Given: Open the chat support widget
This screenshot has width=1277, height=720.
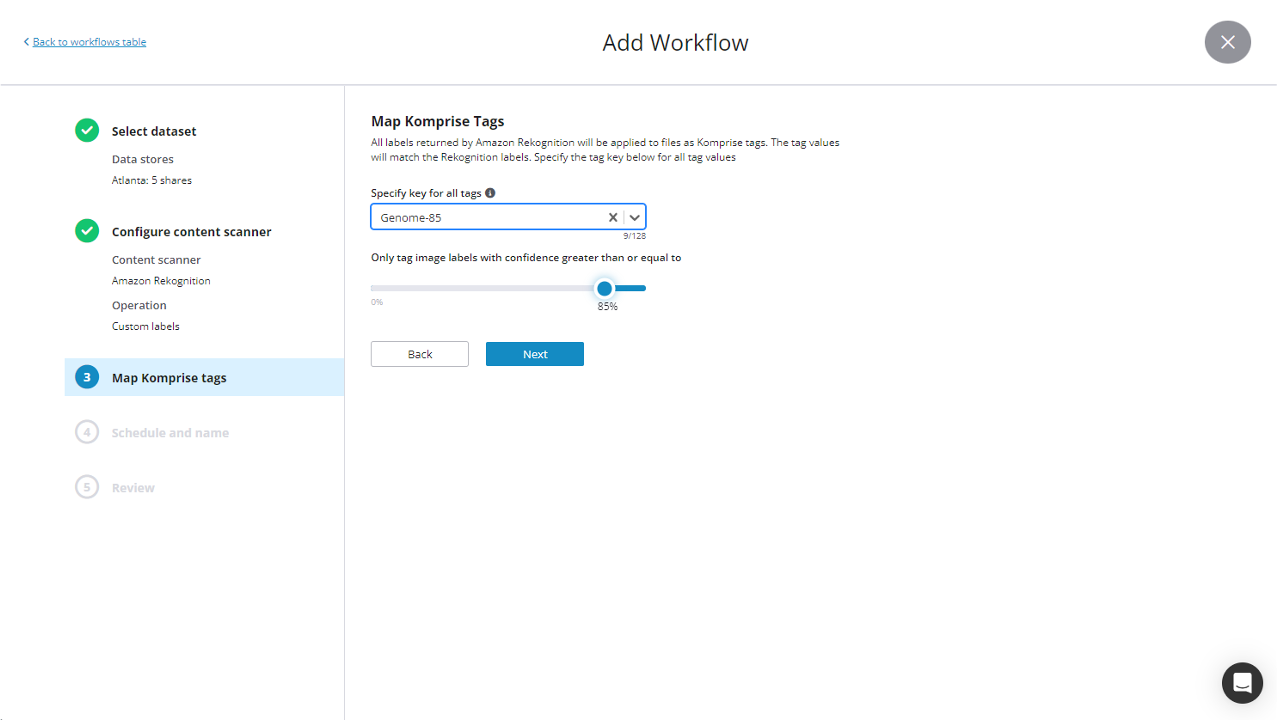Looking at the screenshot, I should pyautogui.click(x=1242, y=683).
